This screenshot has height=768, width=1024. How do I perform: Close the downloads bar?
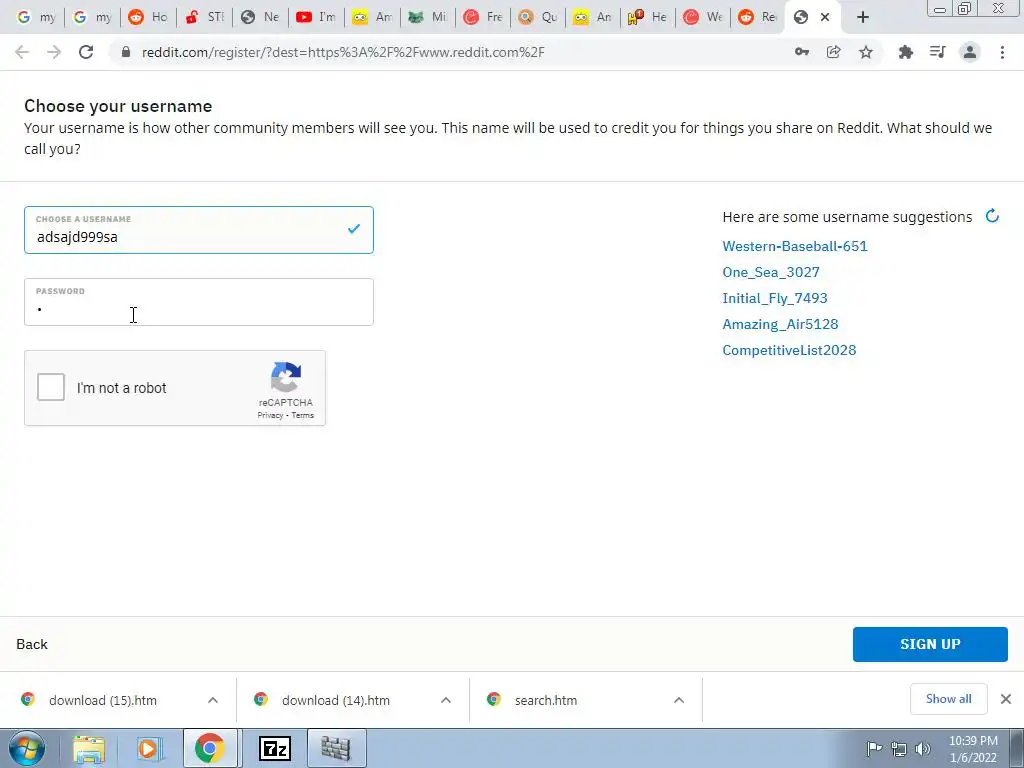coord(1006,699)
